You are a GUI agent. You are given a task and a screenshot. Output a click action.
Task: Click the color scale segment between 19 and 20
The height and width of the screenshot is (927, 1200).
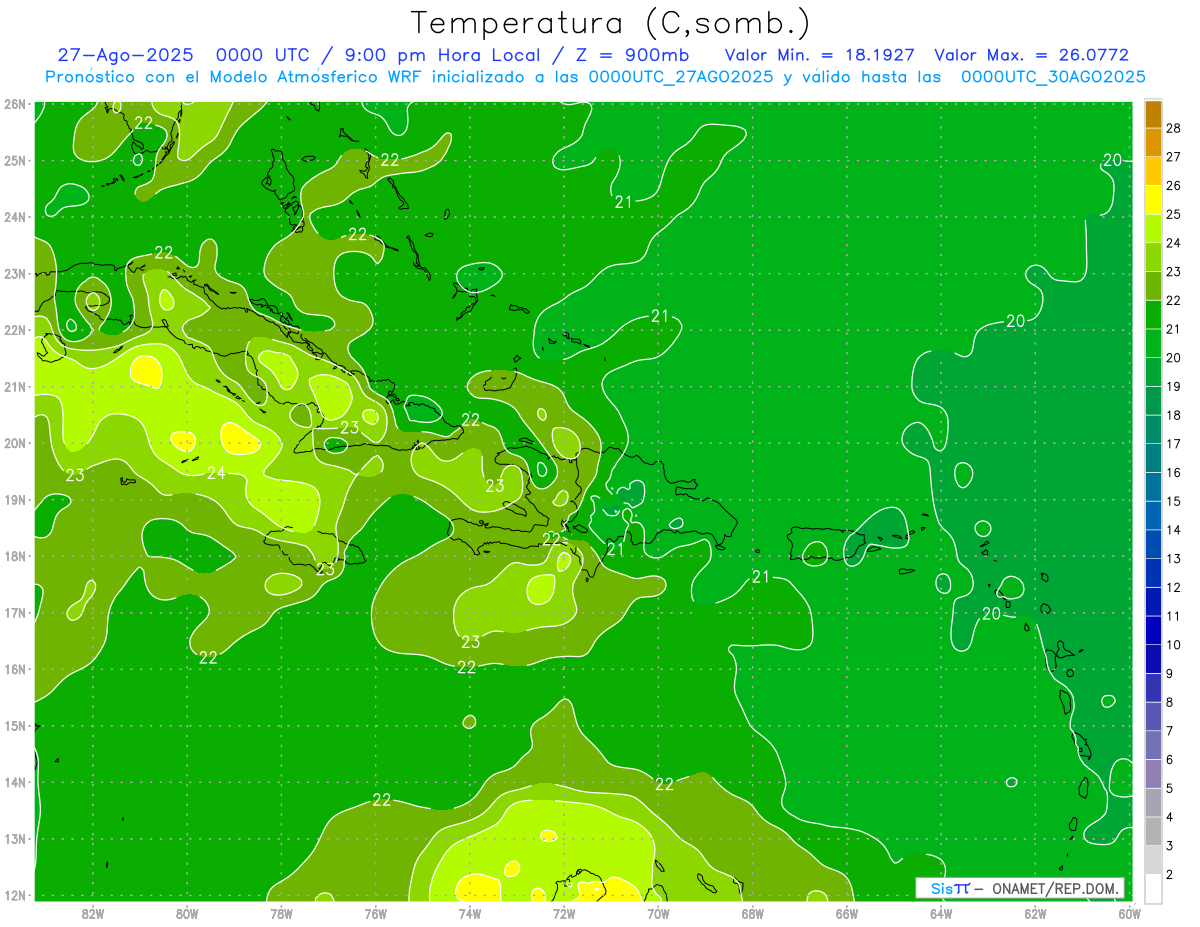(x=1153, y=372)
